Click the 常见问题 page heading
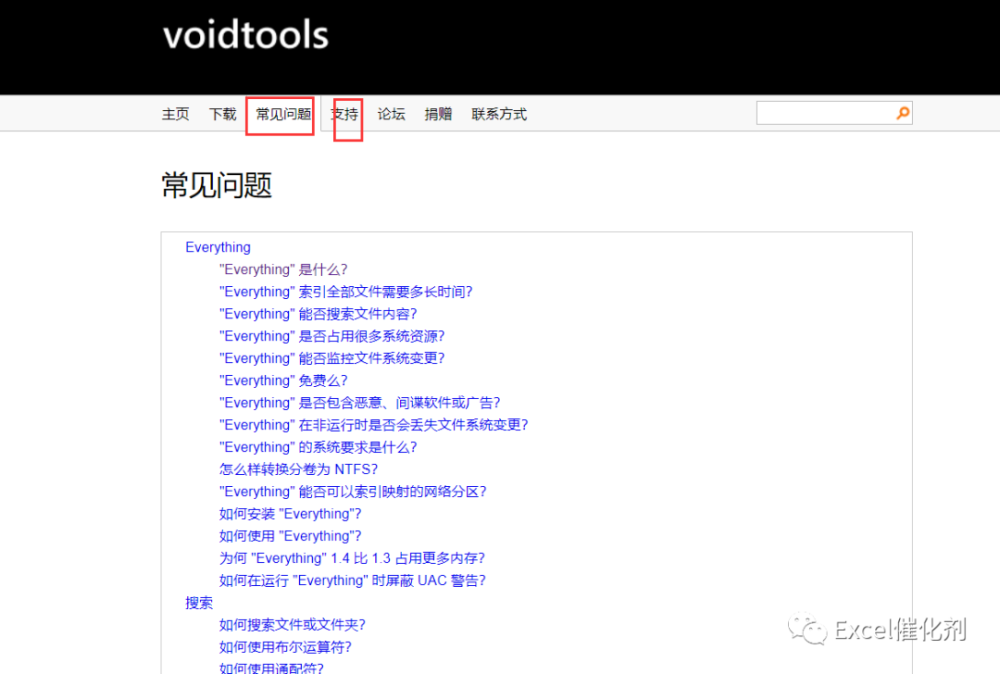Viewport: 1000px width, 674px height. (x=217, y=186)
